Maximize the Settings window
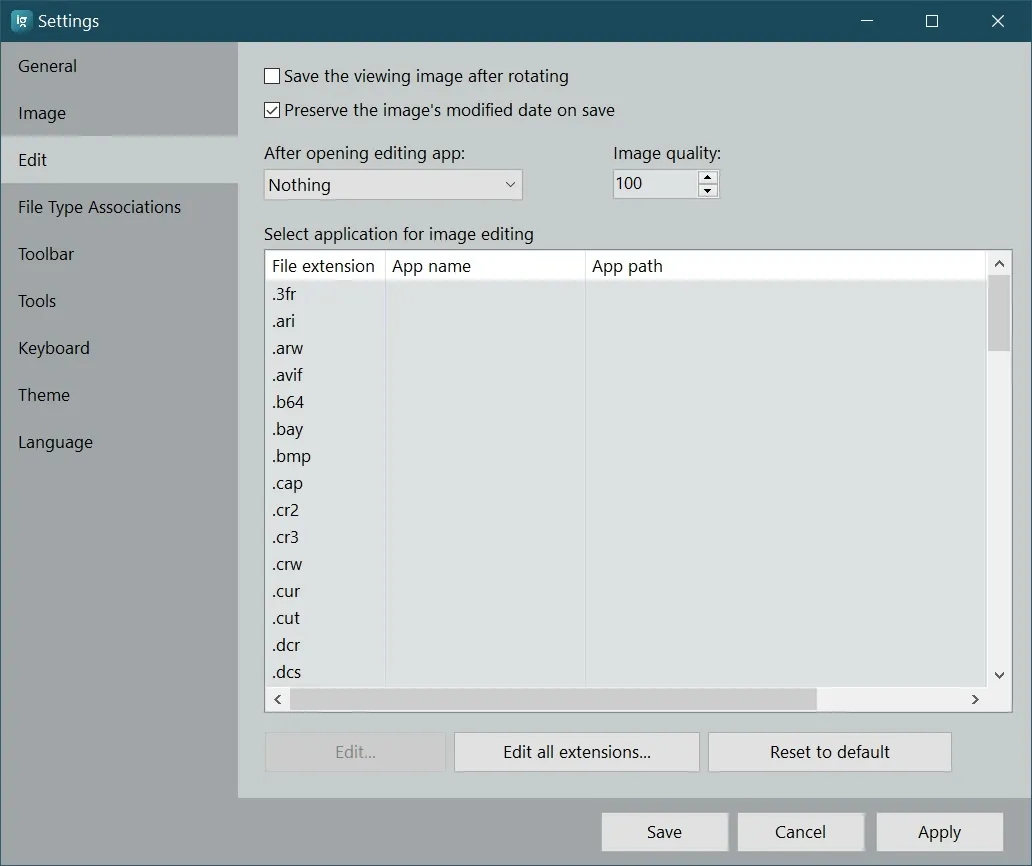This screenshot has height=866, width=1032. pos(932,21)
